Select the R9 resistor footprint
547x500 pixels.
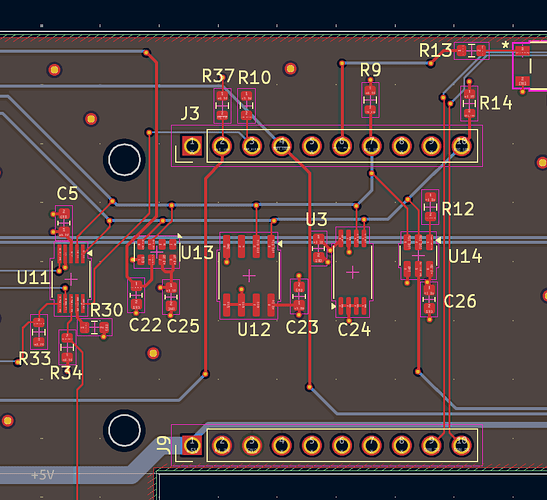tap(370, 100)
